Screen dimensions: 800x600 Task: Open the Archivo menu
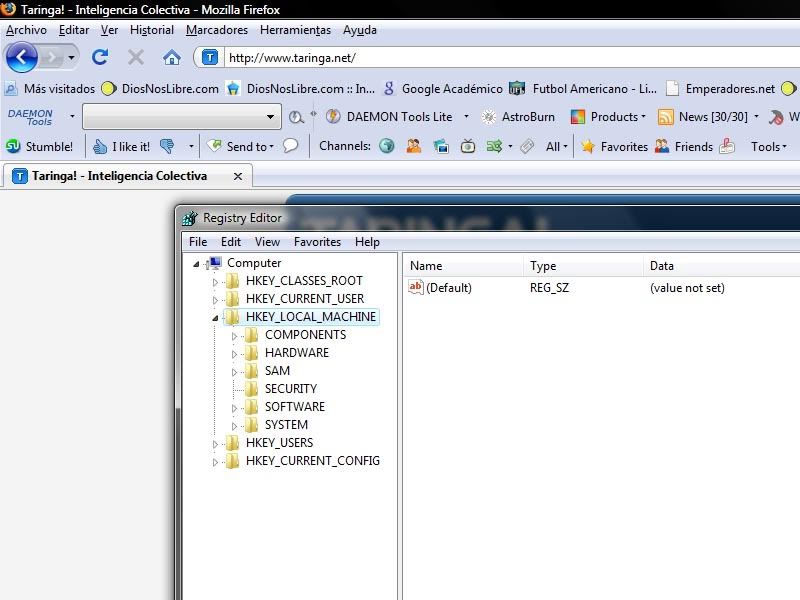pyautogui.click(x=26, y=30)
